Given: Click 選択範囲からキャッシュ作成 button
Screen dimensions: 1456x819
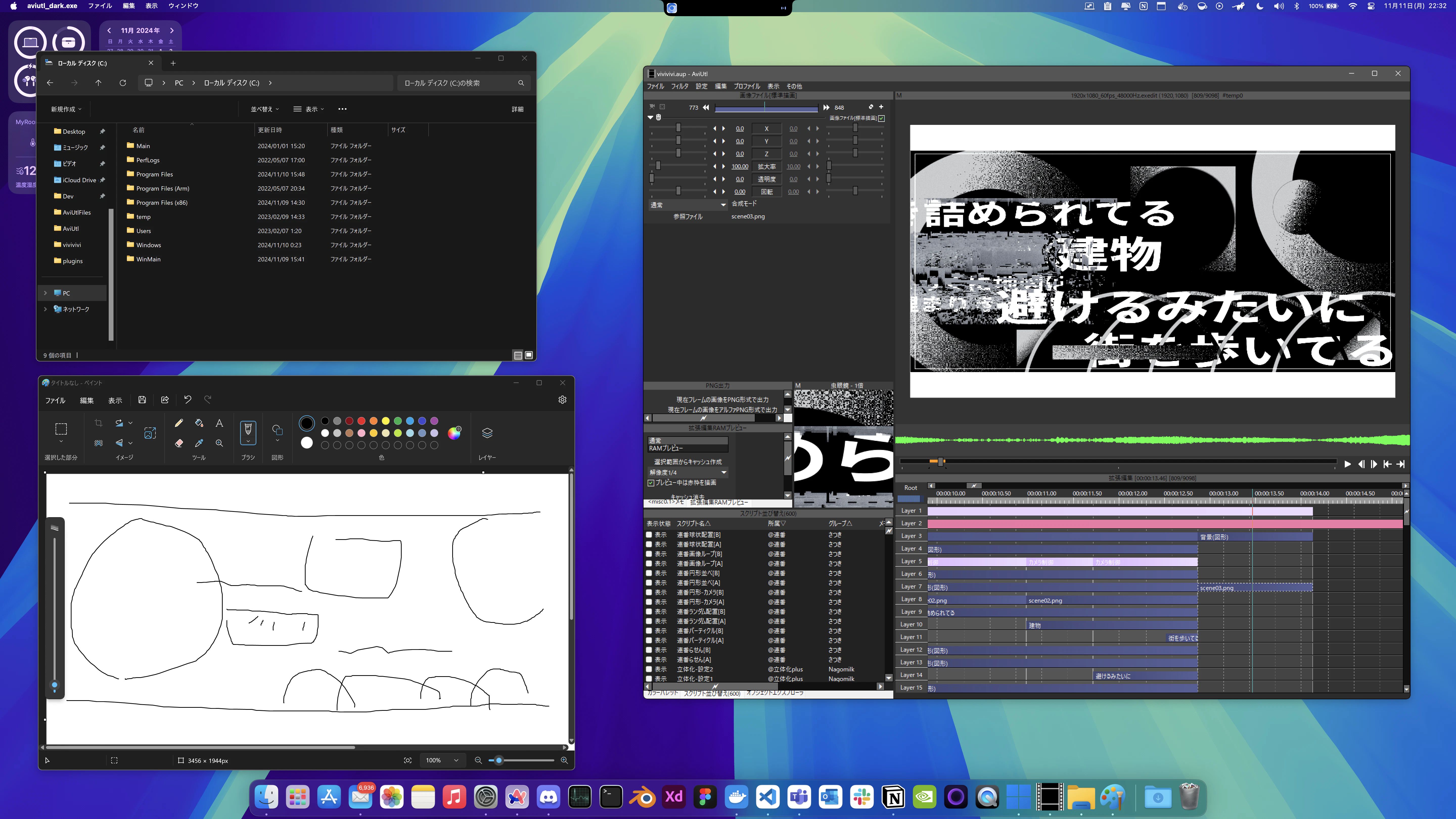Looking at the screenshot, I should pos(688,462).
